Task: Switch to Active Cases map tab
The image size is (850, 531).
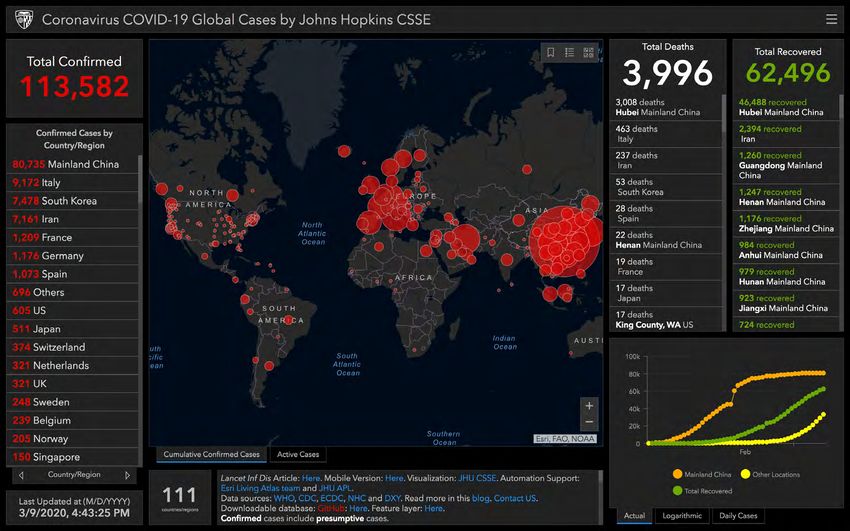Action: coord(298,455)
